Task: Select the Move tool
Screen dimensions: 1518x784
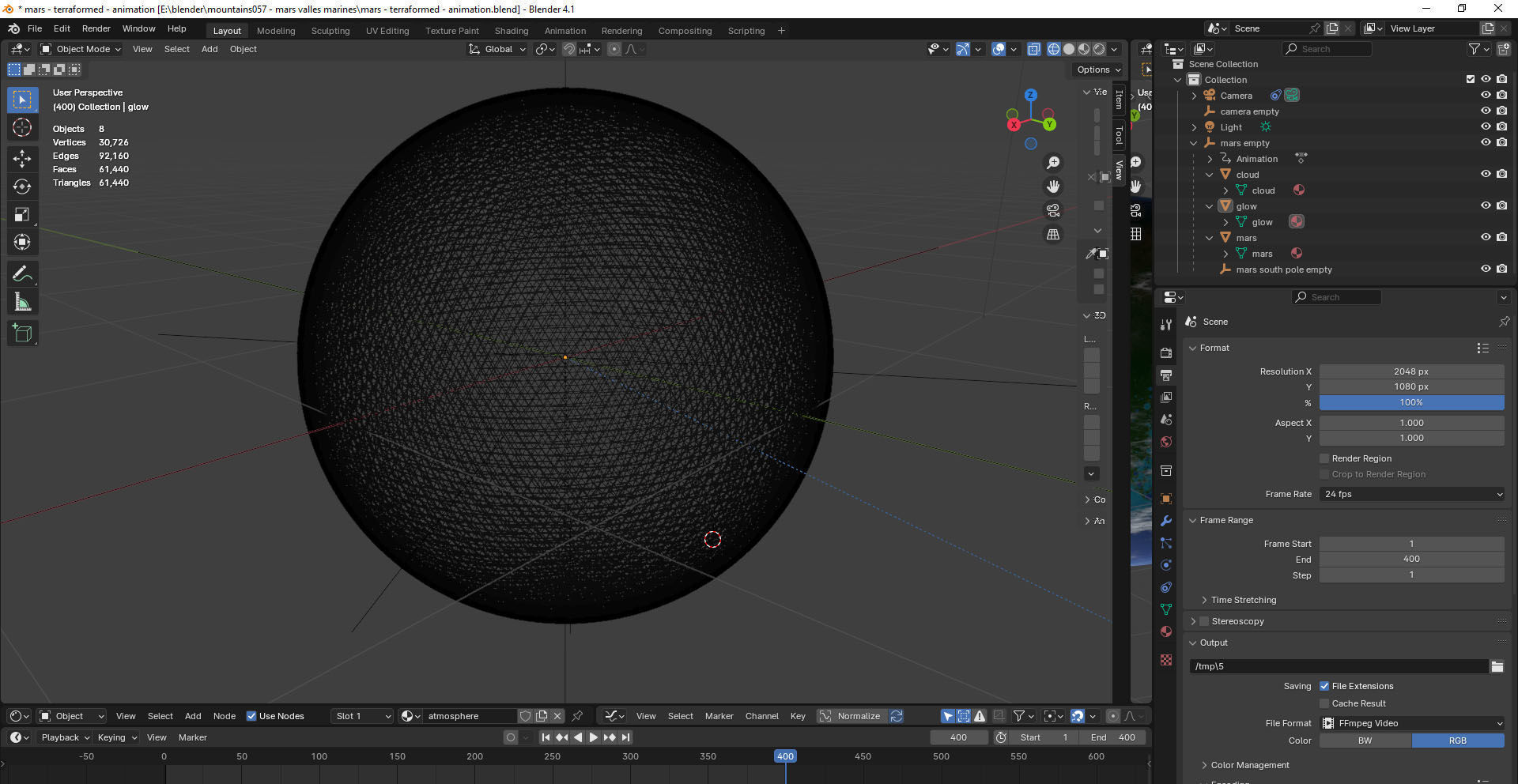Action: (x=22, y=159)
